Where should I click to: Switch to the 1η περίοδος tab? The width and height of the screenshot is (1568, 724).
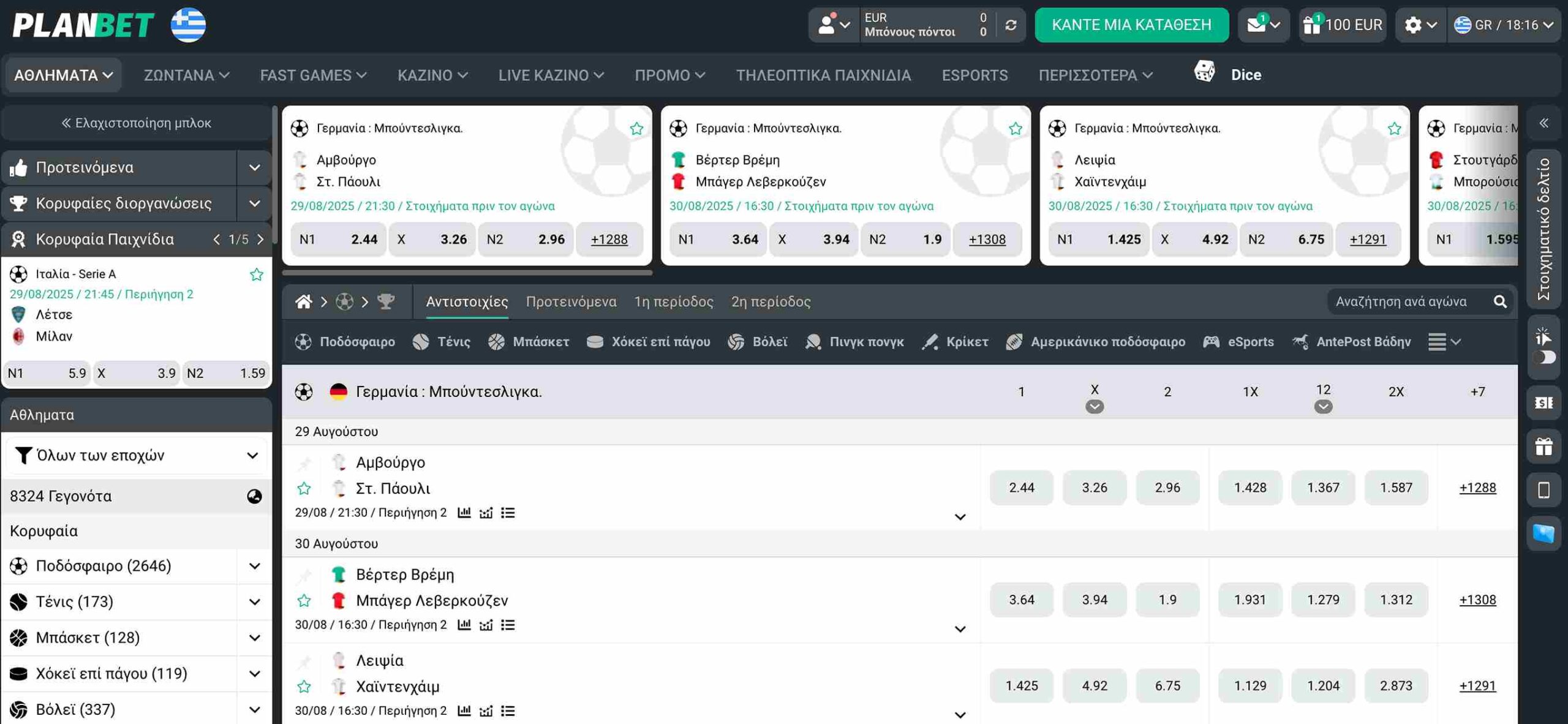[673, 301]
